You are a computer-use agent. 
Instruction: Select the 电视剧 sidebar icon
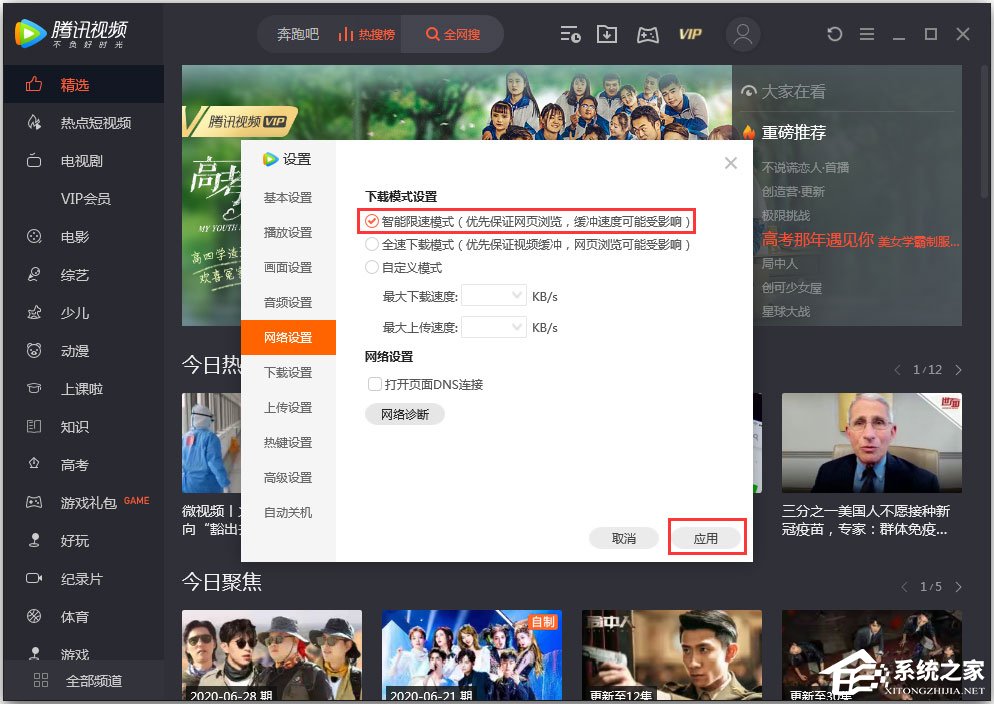36,160
